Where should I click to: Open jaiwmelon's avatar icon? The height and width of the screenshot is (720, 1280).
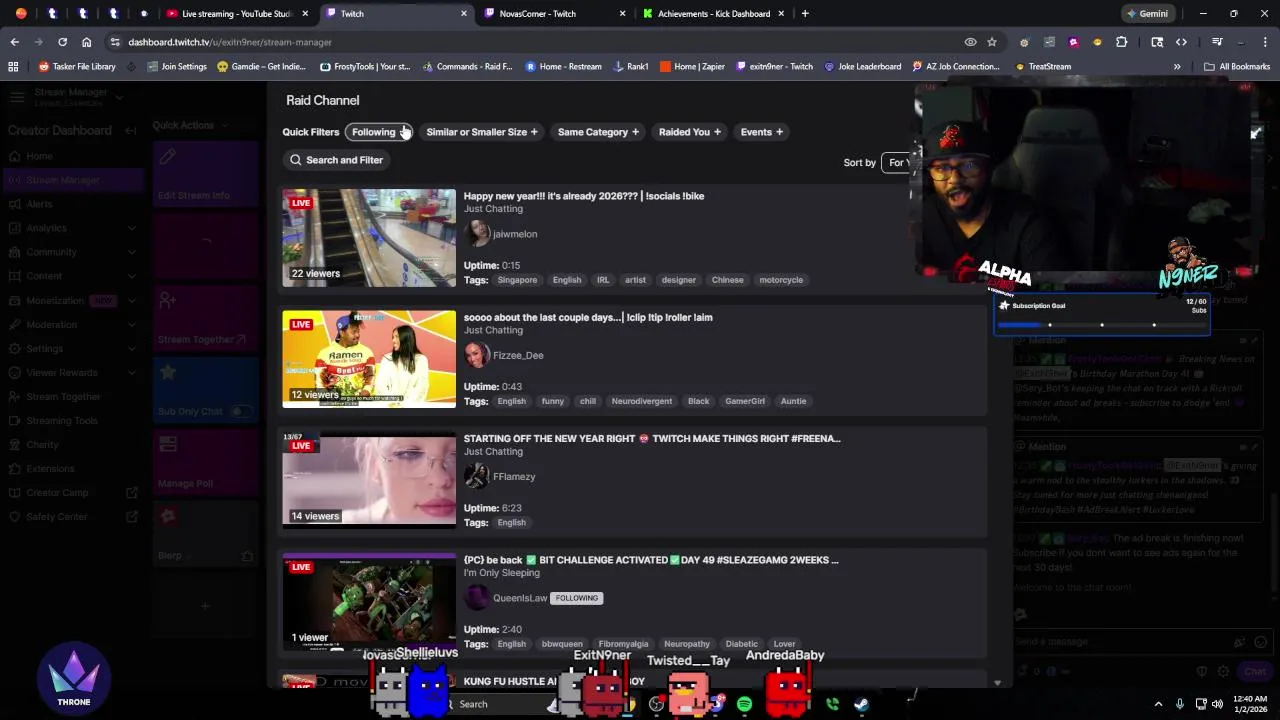tap(477, 234)
